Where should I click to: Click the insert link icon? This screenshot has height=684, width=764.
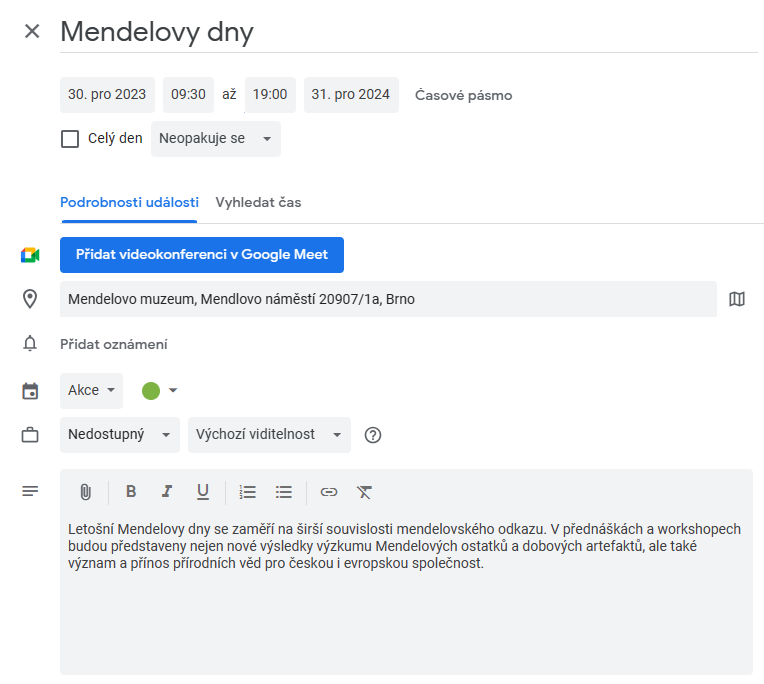329,492
